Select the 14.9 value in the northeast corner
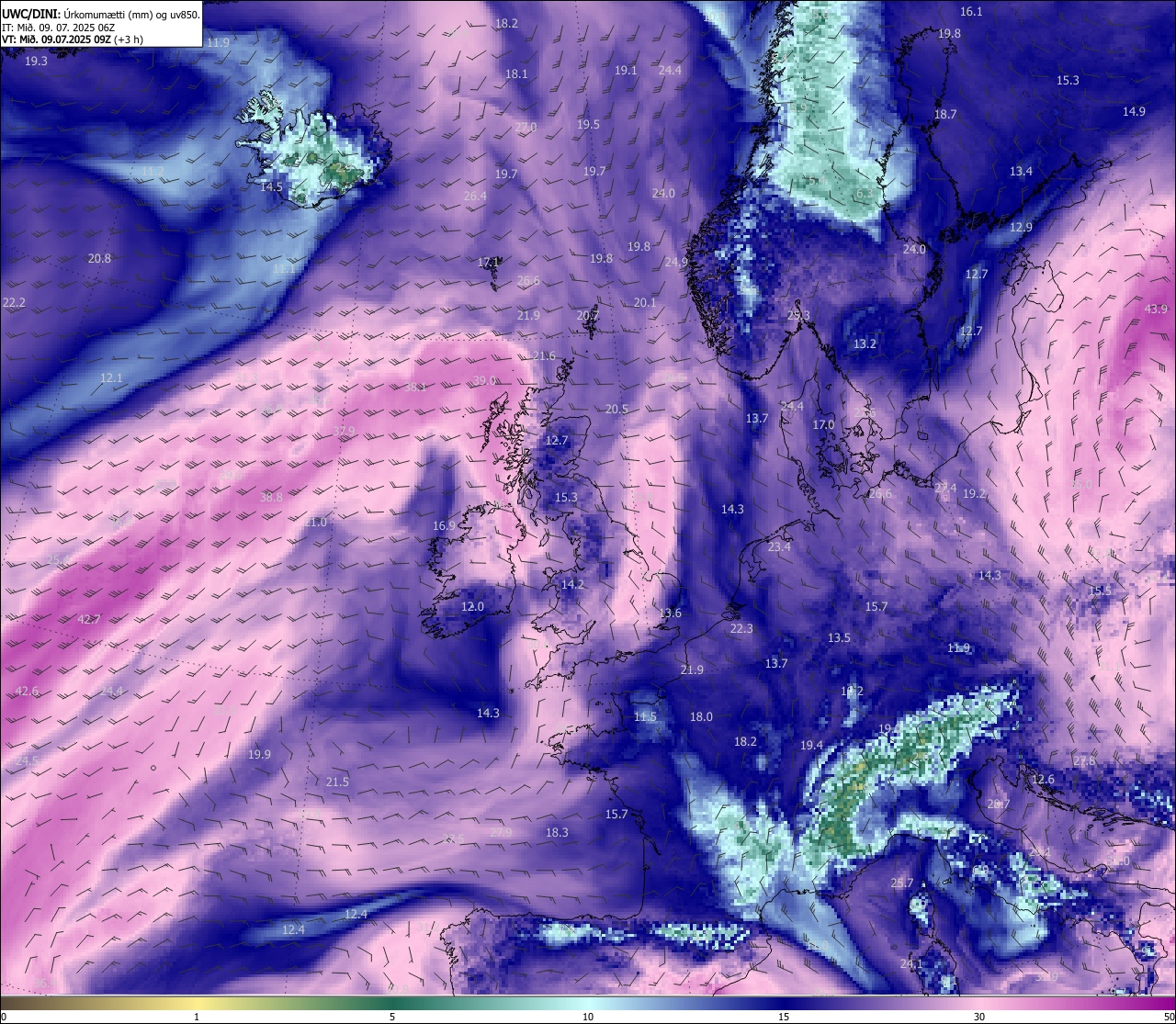 tap(1134, 112)
